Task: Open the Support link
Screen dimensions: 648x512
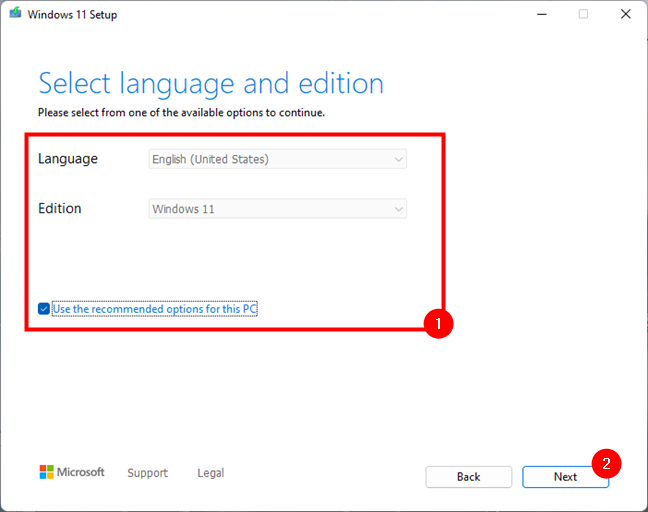Action: click(148, 473)
